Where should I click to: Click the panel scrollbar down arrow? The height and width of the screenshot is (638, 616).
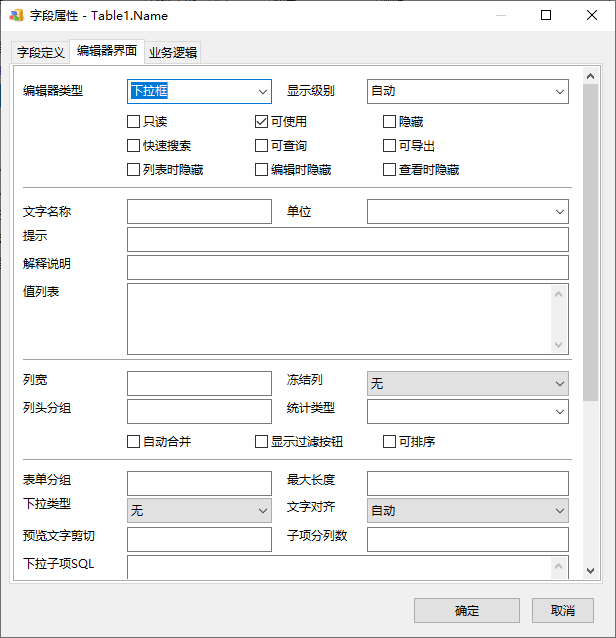[x=590, y=571]
